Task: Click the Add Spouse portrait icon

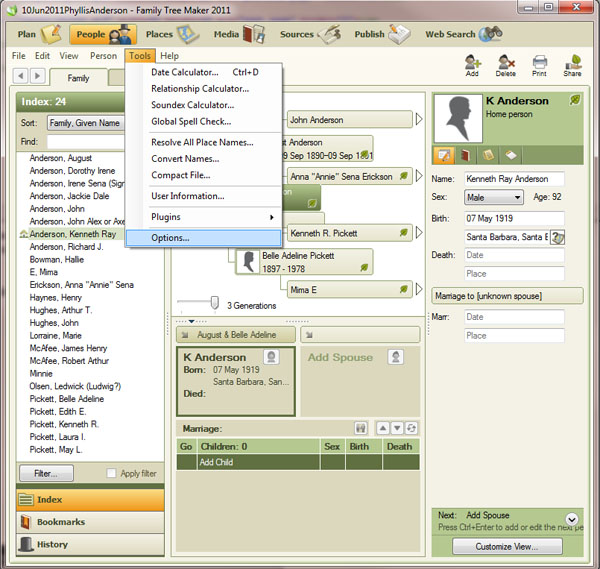Action: 396,357
